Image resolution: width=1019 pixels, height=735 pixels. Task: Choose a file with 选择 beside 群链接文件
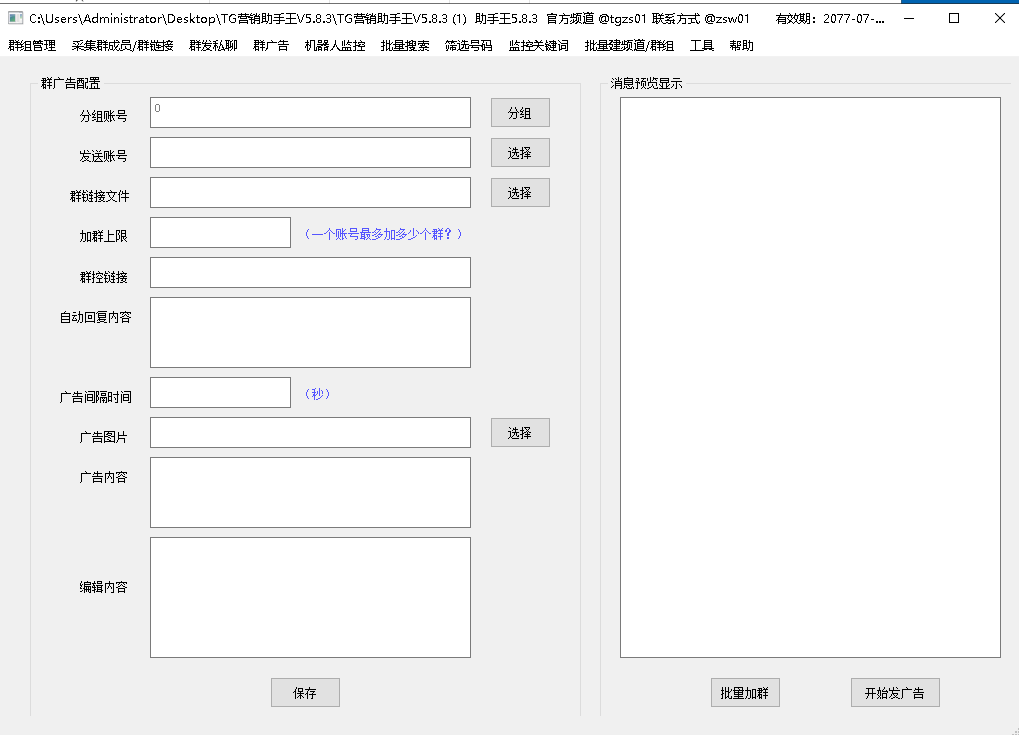point(519,193)
